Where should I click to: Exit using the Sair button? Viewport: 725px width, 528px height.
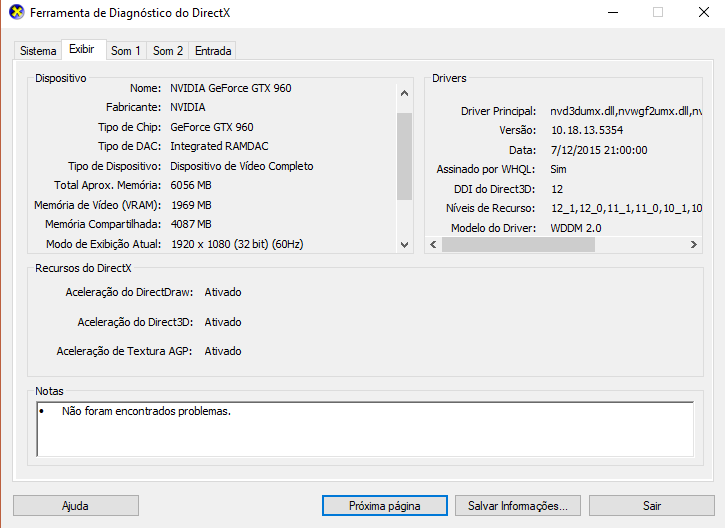pos(651,506)
